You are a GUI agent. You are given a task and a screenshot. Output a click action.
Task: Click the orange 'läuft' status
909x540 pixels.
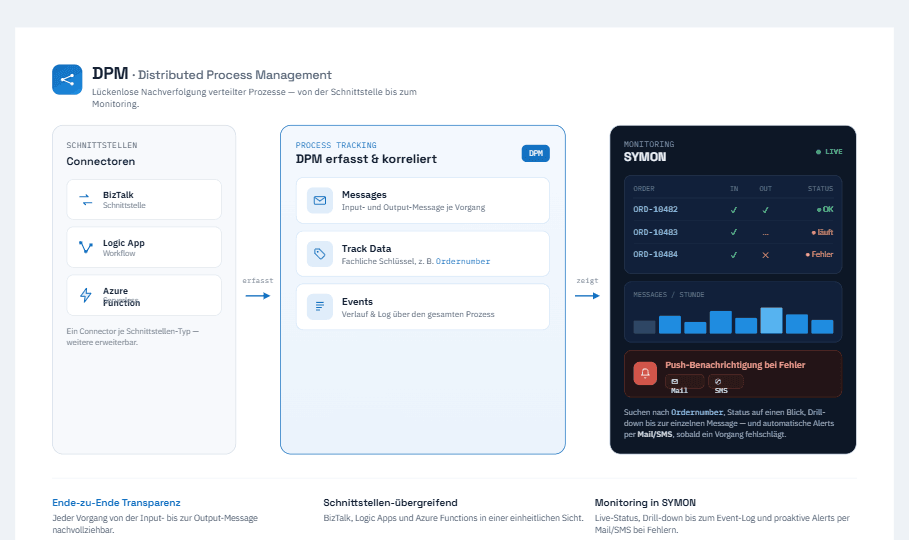[823, 232]
